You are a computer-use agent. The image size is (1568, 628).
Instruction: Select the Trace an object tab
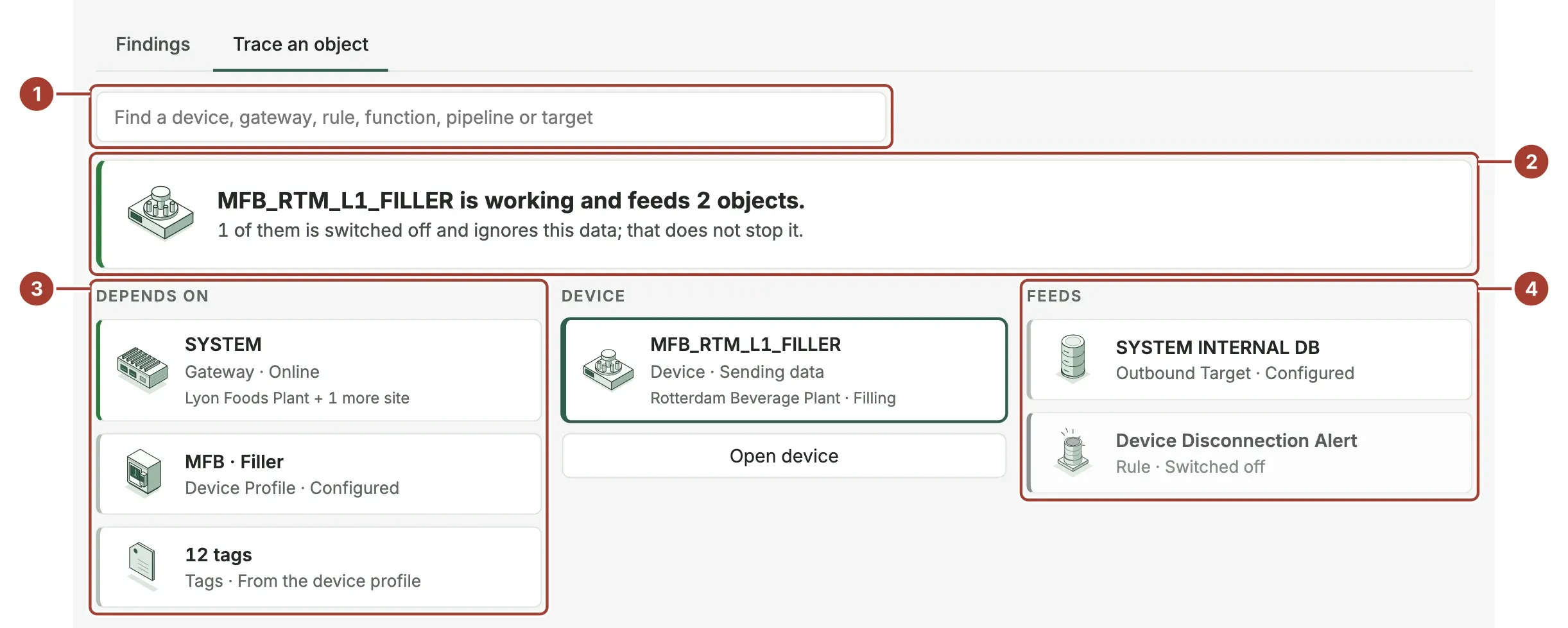(x=300, y=44)
